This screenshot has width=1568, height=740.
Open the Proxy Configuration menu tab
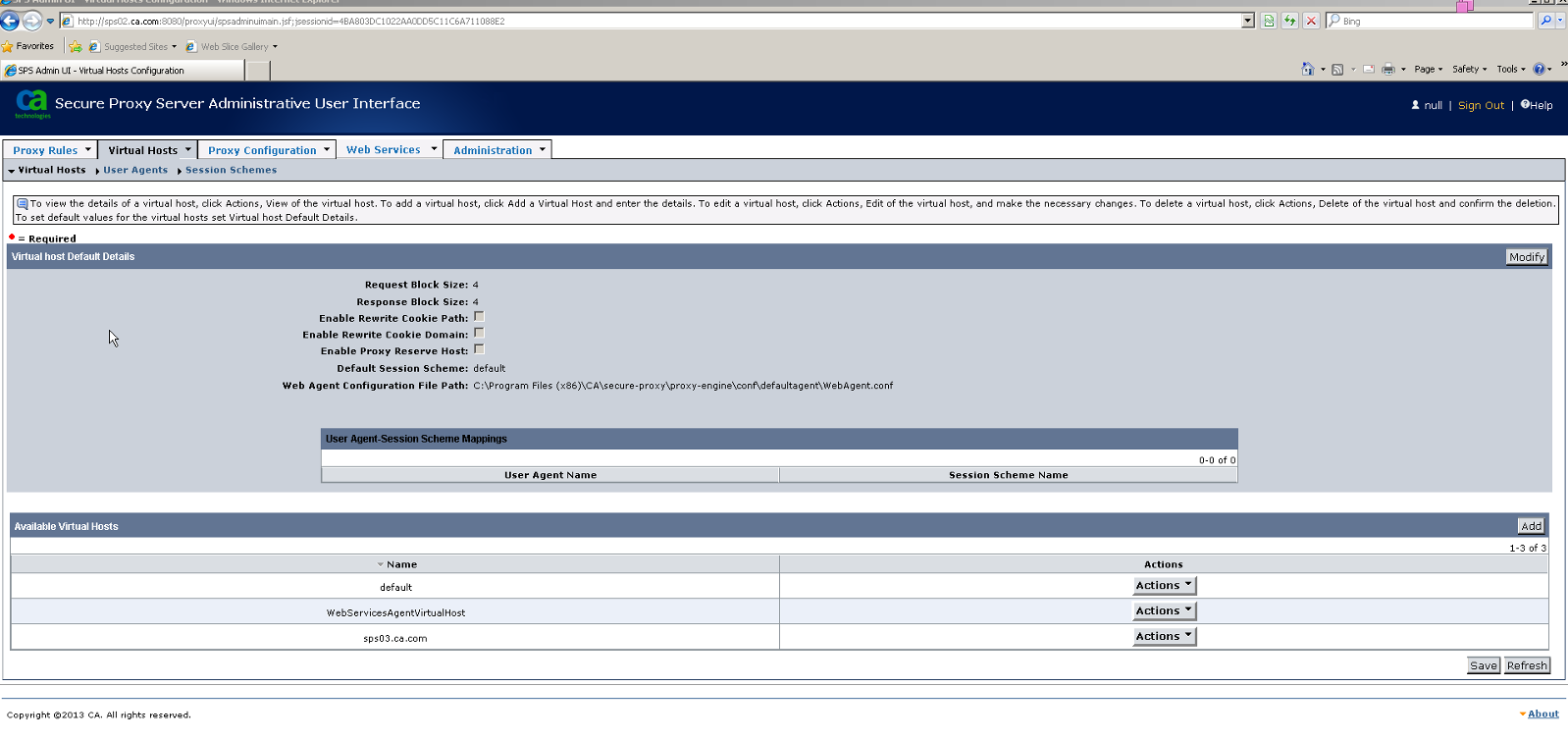pos(268,150)
